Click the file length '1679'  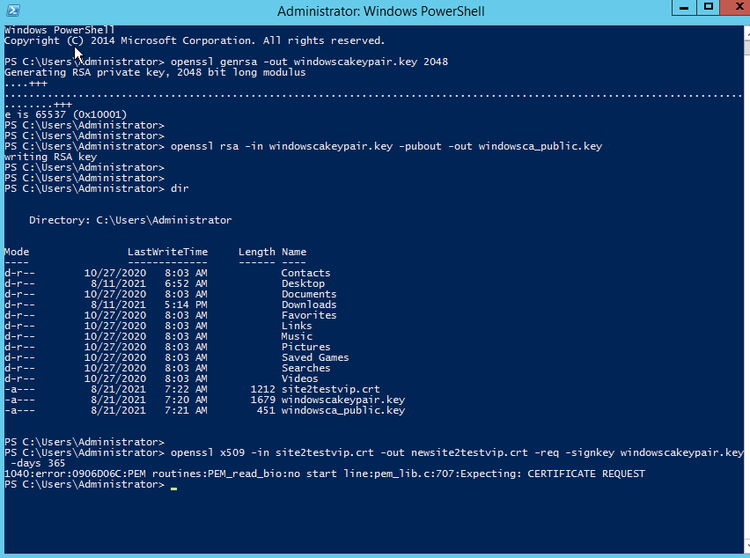tap(263, 400)
